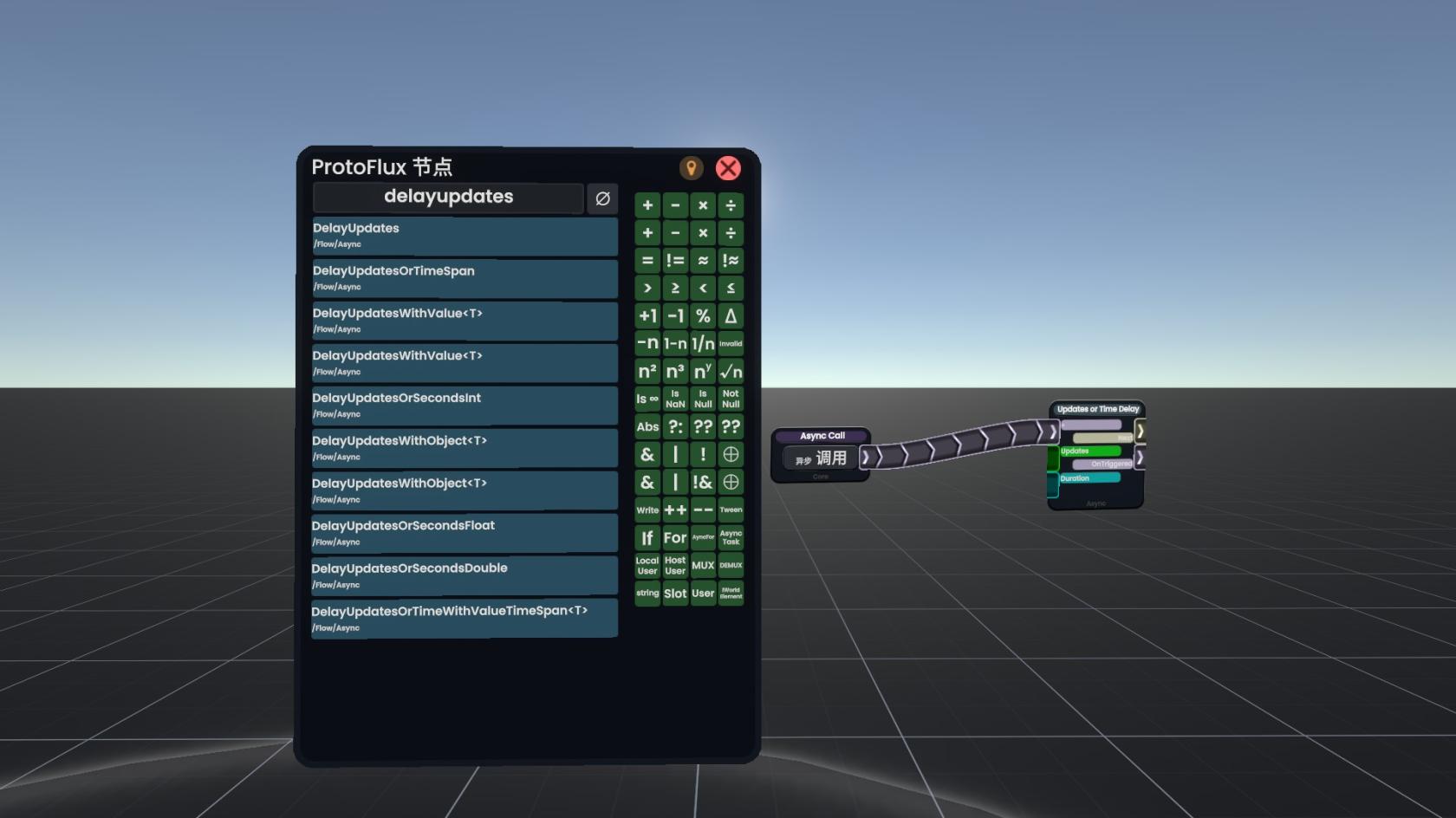
Task: Select the Abs absolute value shortcut
Action: (x=647, y=427)
